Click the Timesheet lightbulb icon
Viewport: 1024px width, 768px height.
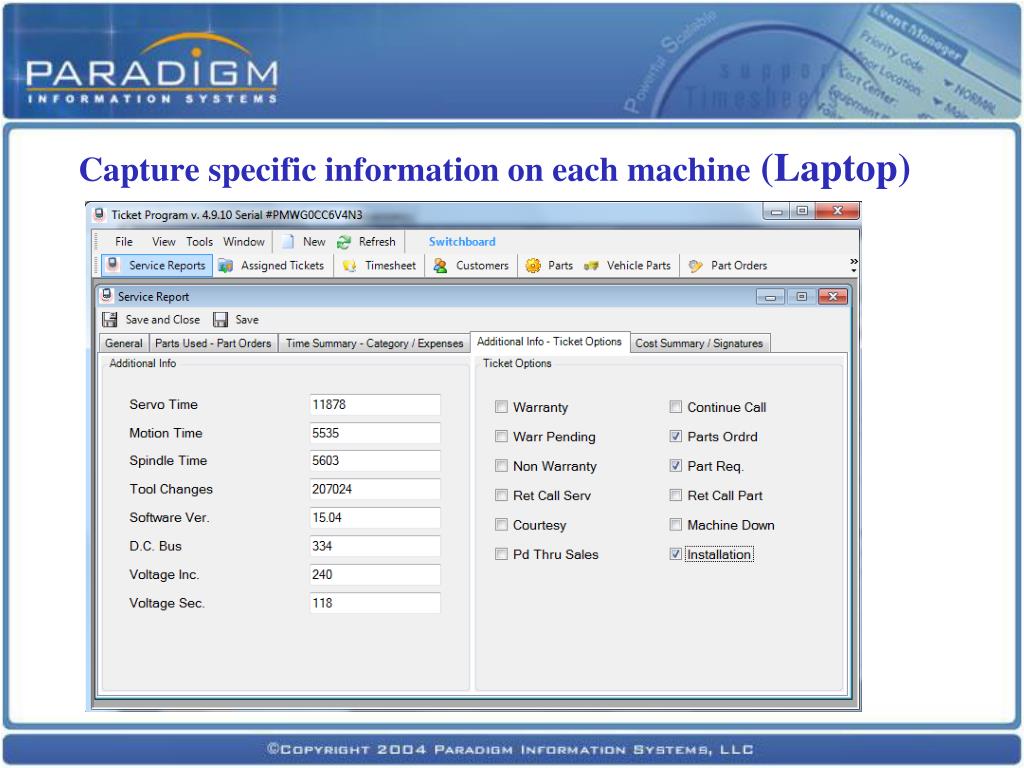[x=349, y=266]
